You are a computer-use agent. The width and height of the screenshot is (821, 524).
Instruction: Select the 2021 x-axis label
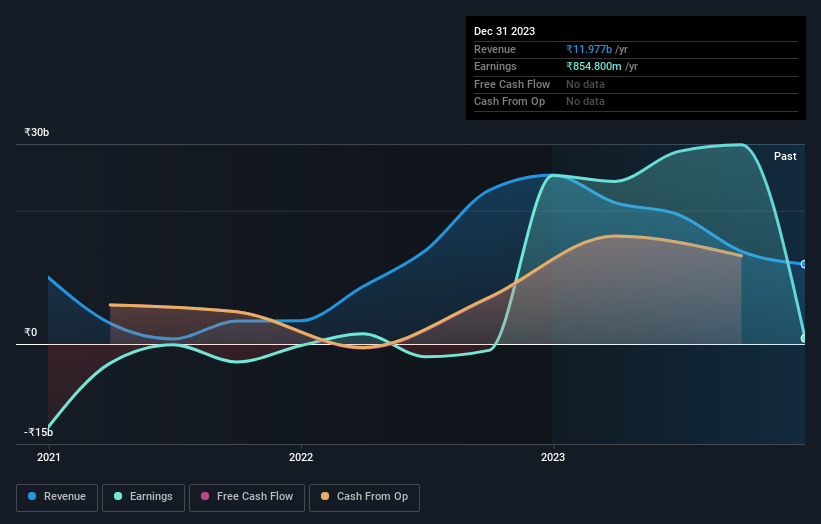point(49,457)
